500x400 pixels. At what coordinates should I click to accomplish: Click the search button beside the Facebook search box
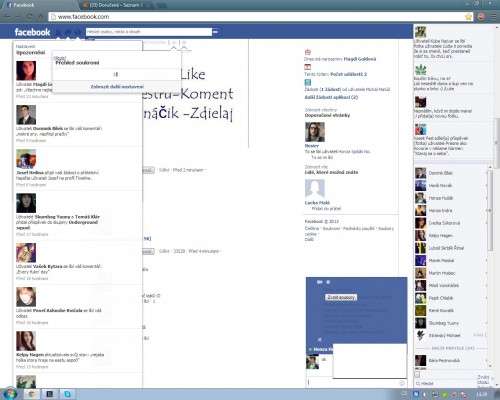215,32
